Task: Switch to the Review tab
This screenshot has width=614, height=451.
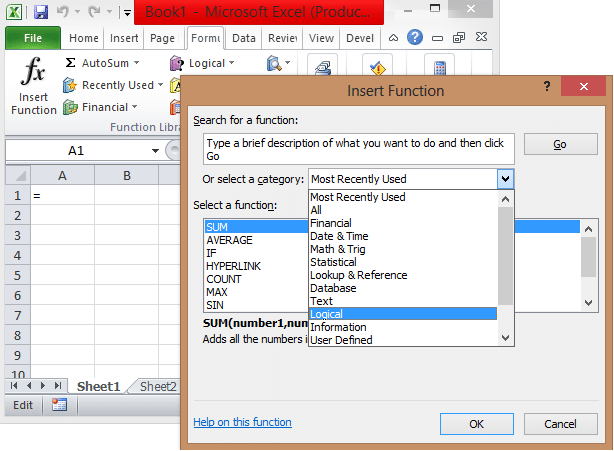Action: click(x=282, y=38)
